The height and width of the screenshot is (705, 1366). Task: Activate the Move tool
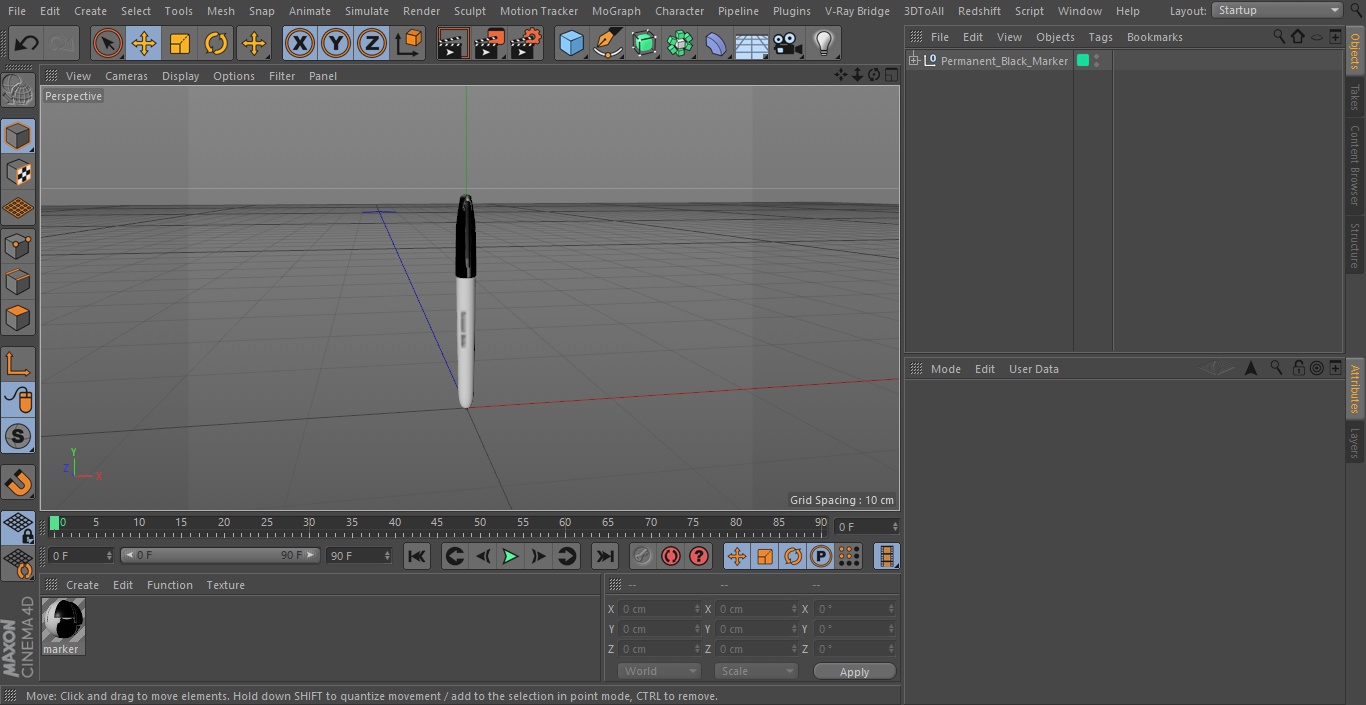pos(144,43)
